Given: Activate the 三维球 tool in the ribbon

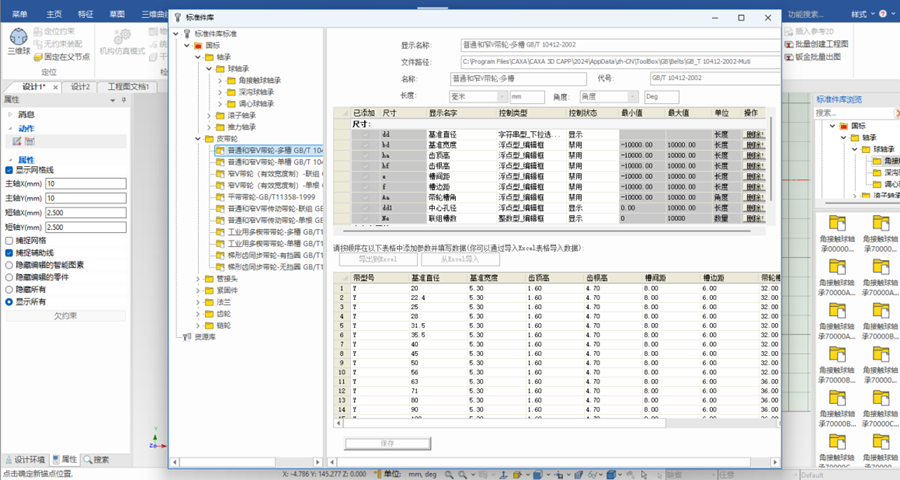Looking at the screenshot, I should (18, 41).
